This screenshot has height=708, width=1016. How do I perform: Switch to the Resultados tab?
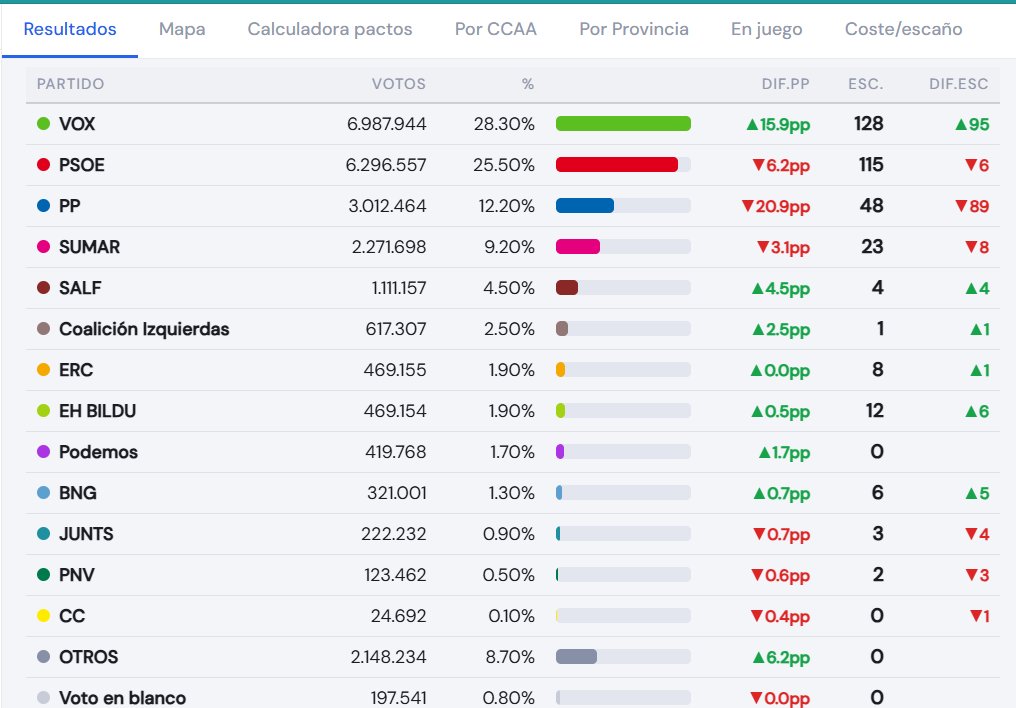(70, 29)
